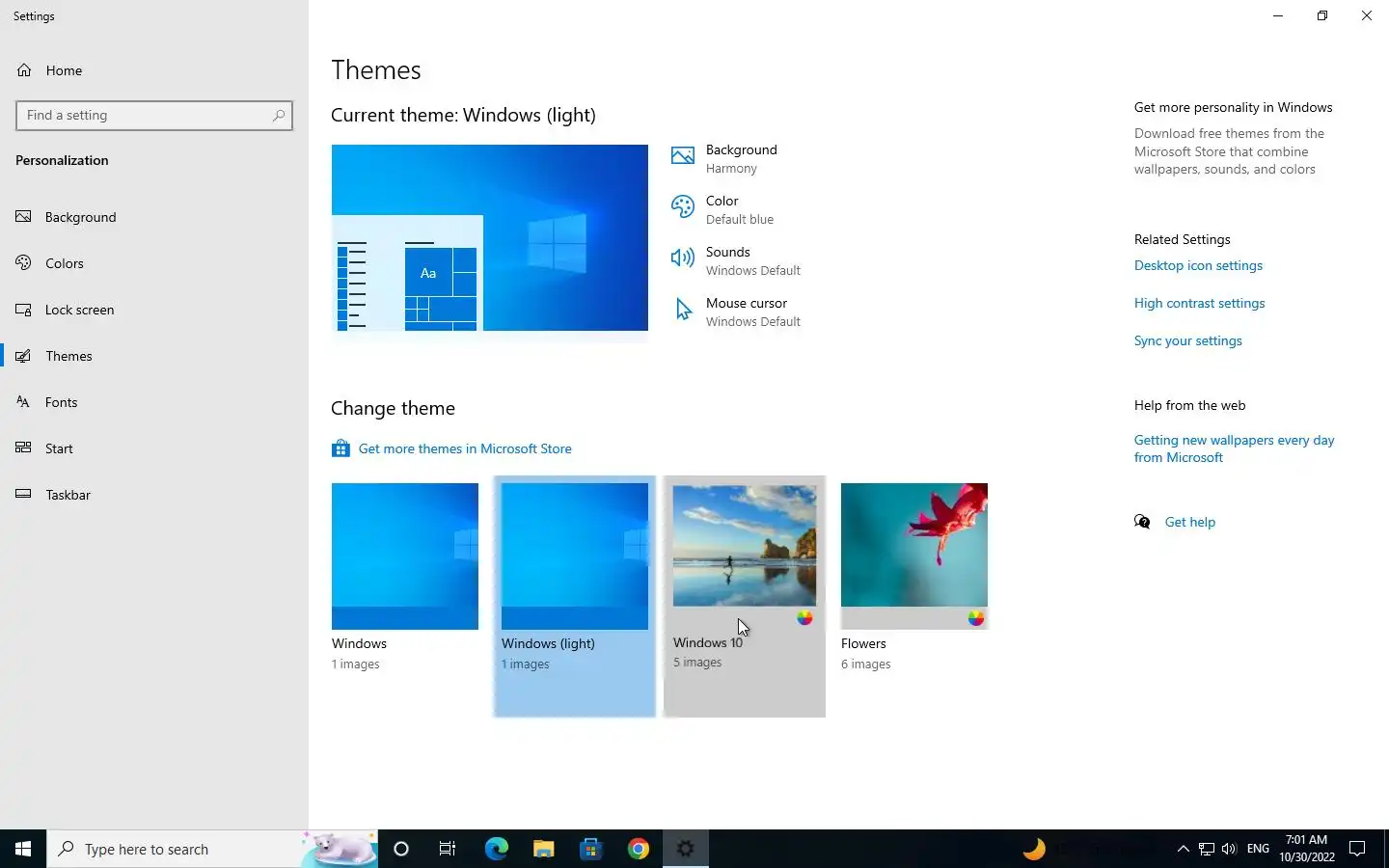Click the "6 images" text under Flowers
The height and width of the screenshot is (868, 1389).
click(865, 665)
